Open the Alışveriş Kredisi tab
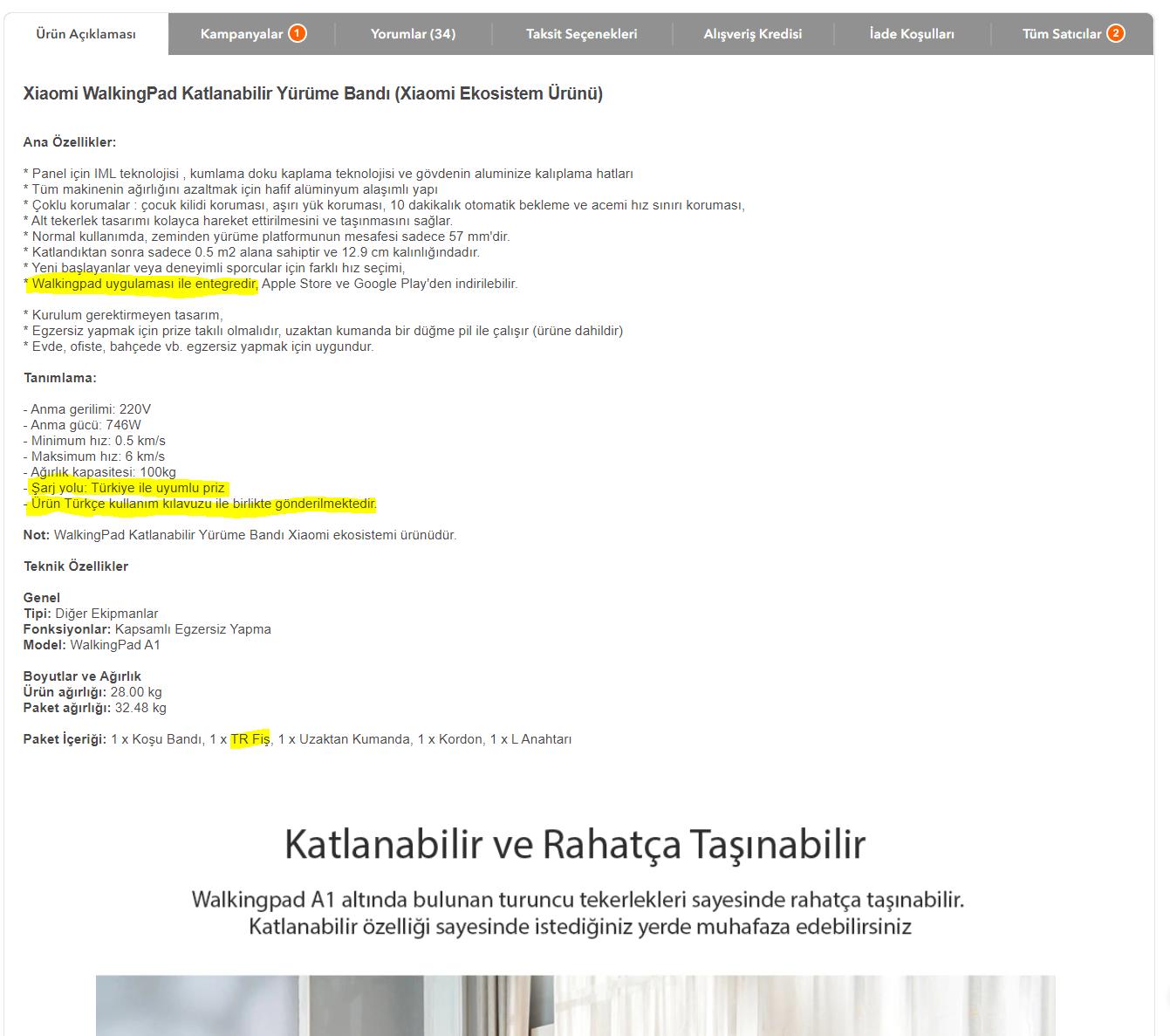The width and height of the screenshot is (1170, 1036). pyautogui.click(x=752, y=34)
